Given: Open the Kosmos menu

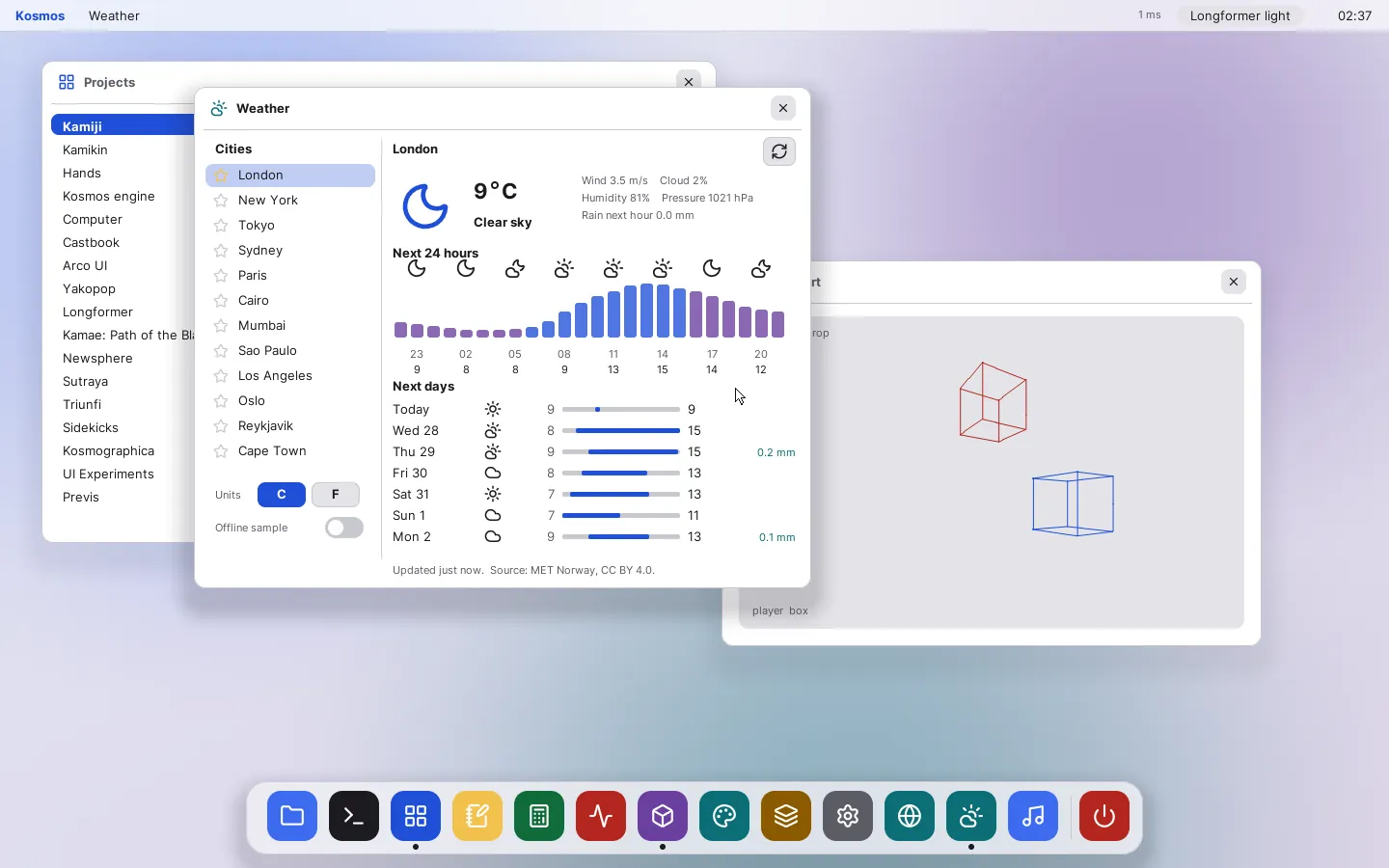Looking at the screenshot, I should click(x=41, y=15).
